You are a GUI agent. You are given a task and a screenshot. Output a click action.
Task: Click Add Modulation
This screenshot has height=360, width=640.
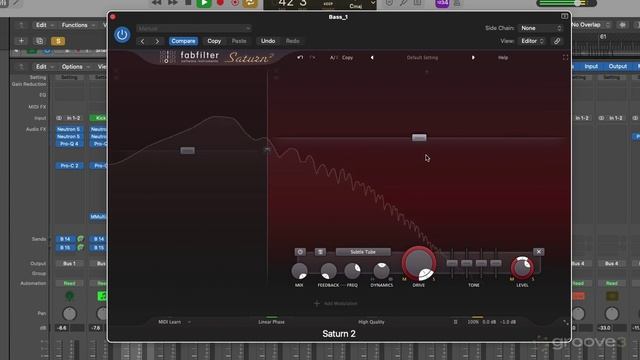[336, 303]
